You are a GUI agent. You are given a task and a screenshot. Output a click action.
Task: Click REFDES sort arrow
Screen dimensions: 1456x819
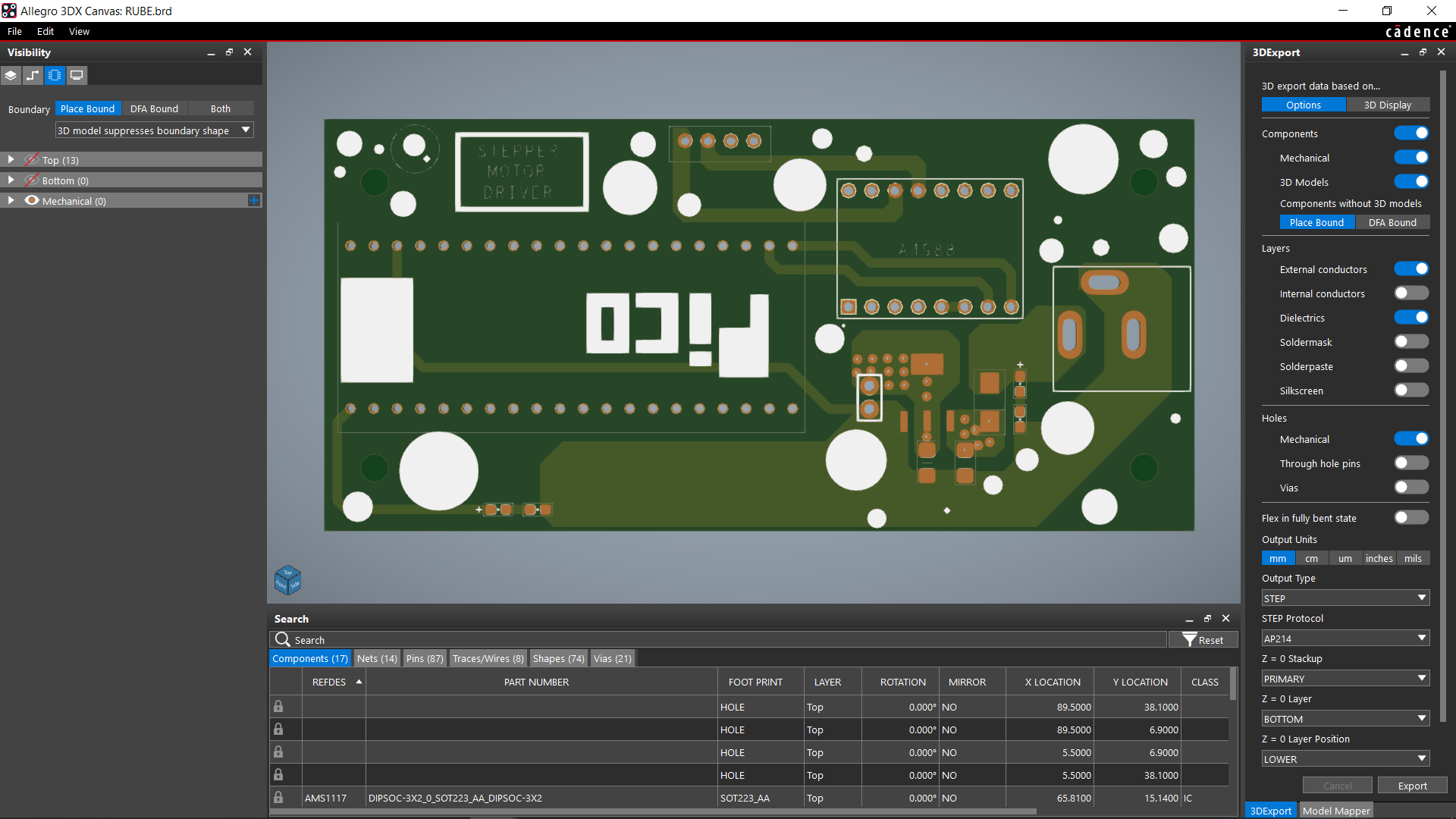click(359, 682)
